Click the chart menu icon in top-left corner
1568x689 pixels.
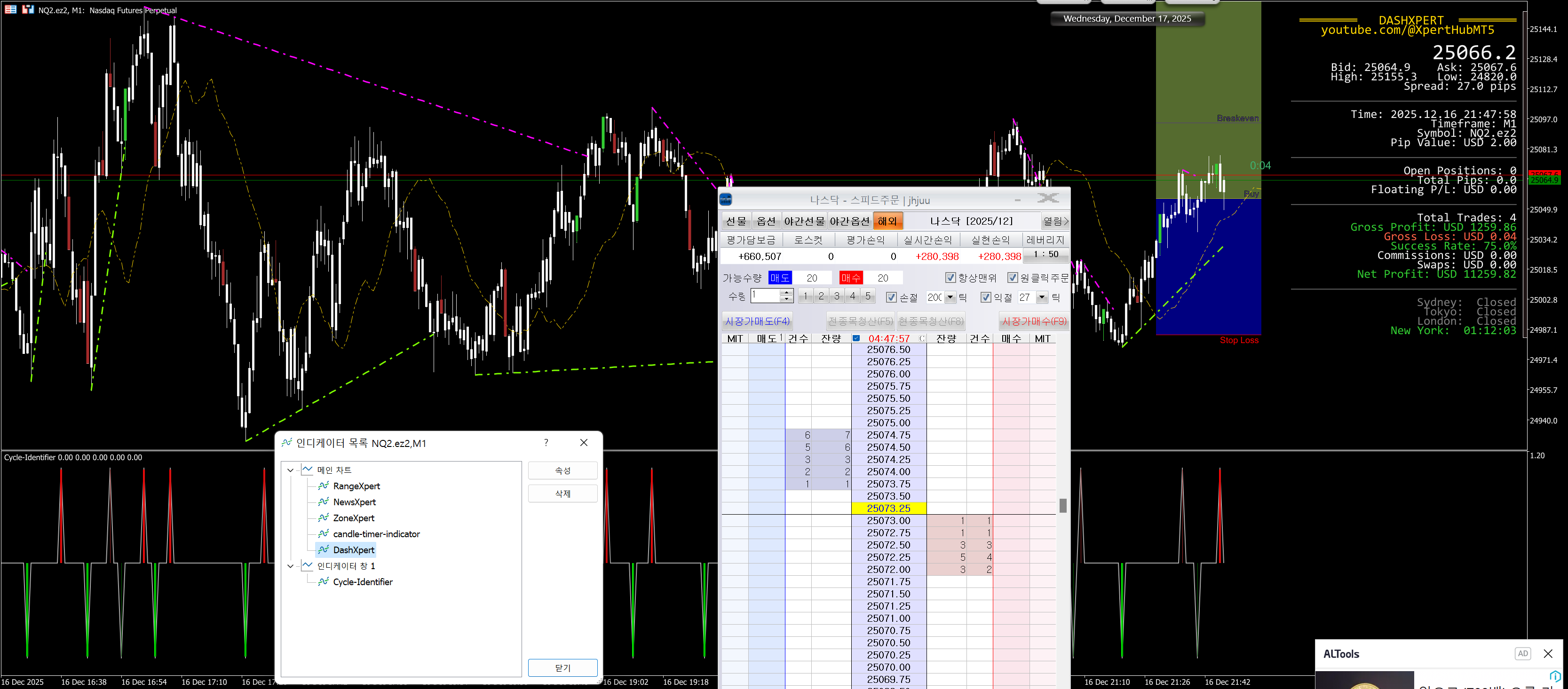[10, 10]
